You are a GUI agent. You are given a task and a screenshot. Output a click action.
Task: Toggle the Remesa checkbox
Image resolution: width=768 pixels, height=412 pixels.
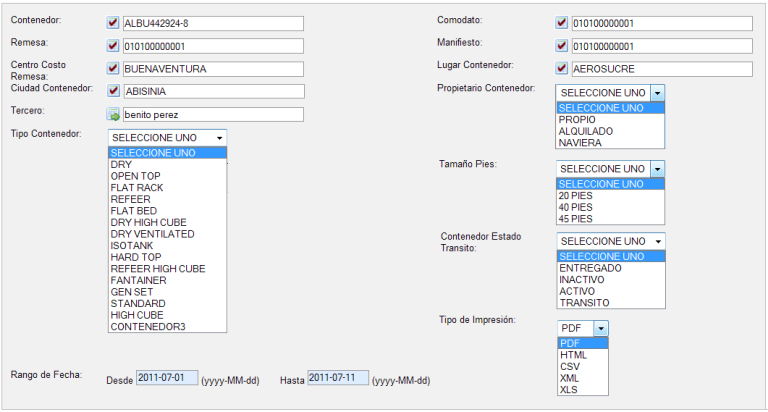tap(113, 45)
